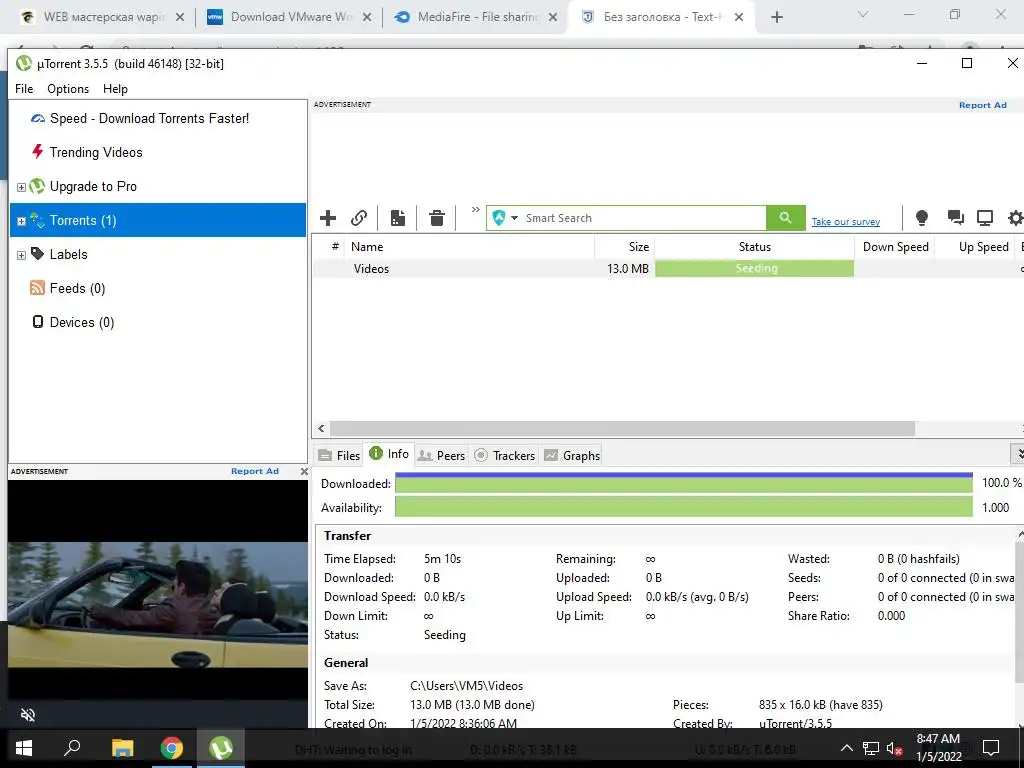
Task: Click the RSS Feeds orange icon
Action: [x=37, y=287]
